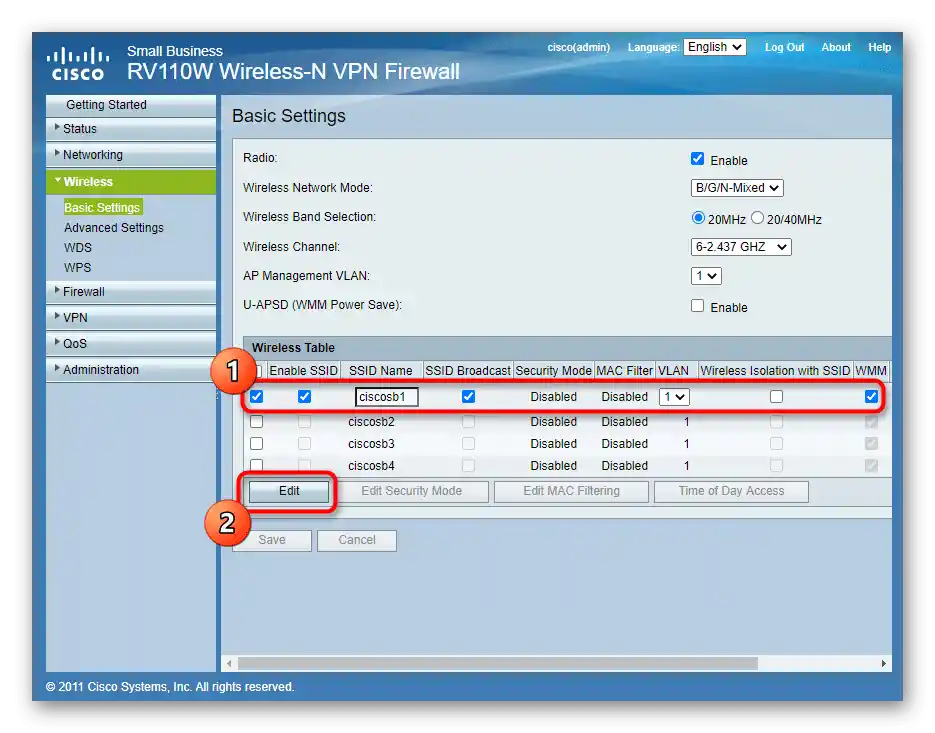The width and height of the screenshot is (935, 733).
Task: Open VLAN dropdown for ciscosb1
Action: point(674,397)
